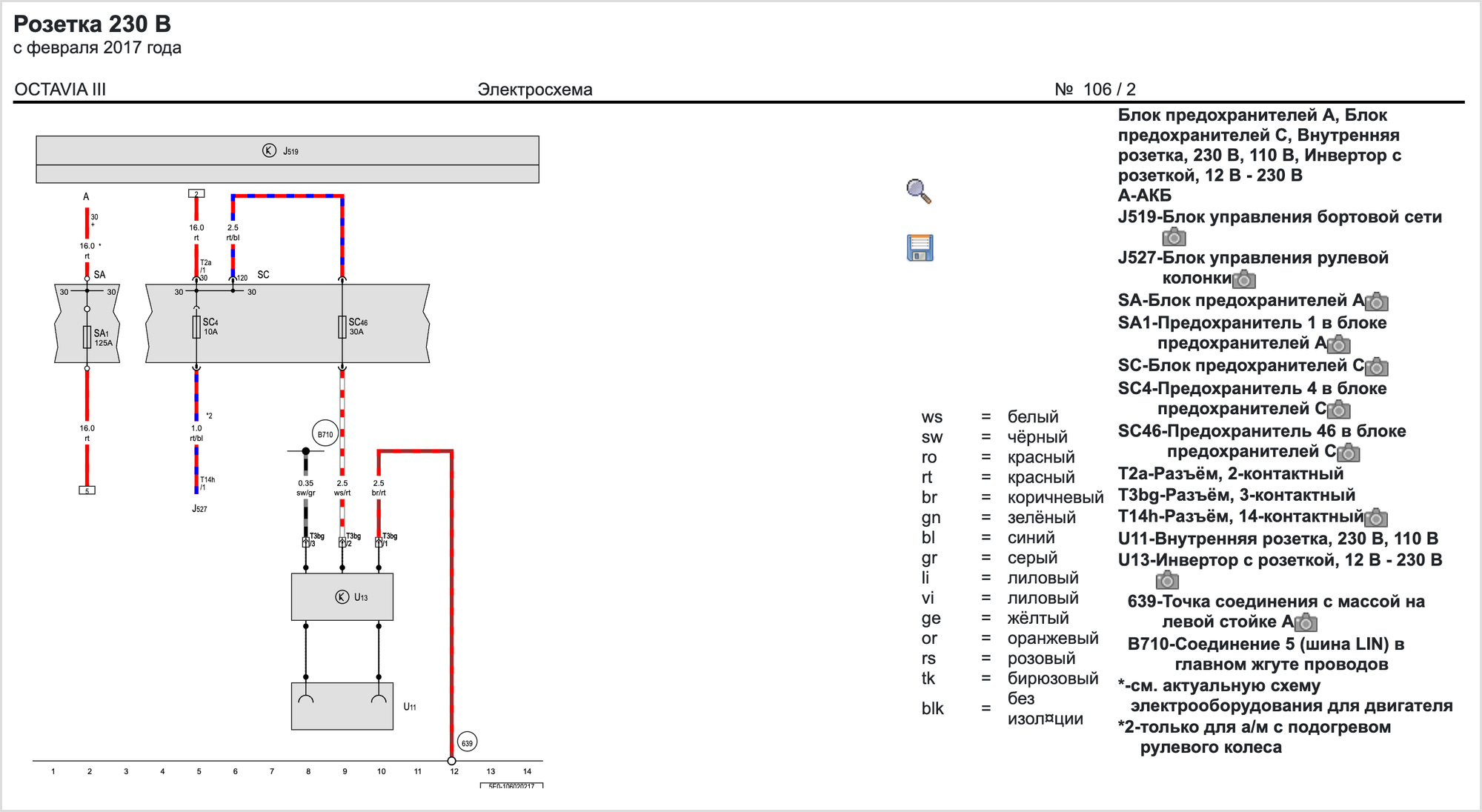
Task: Open camera photo for J519 control unit
Action: pos(1174,237)
